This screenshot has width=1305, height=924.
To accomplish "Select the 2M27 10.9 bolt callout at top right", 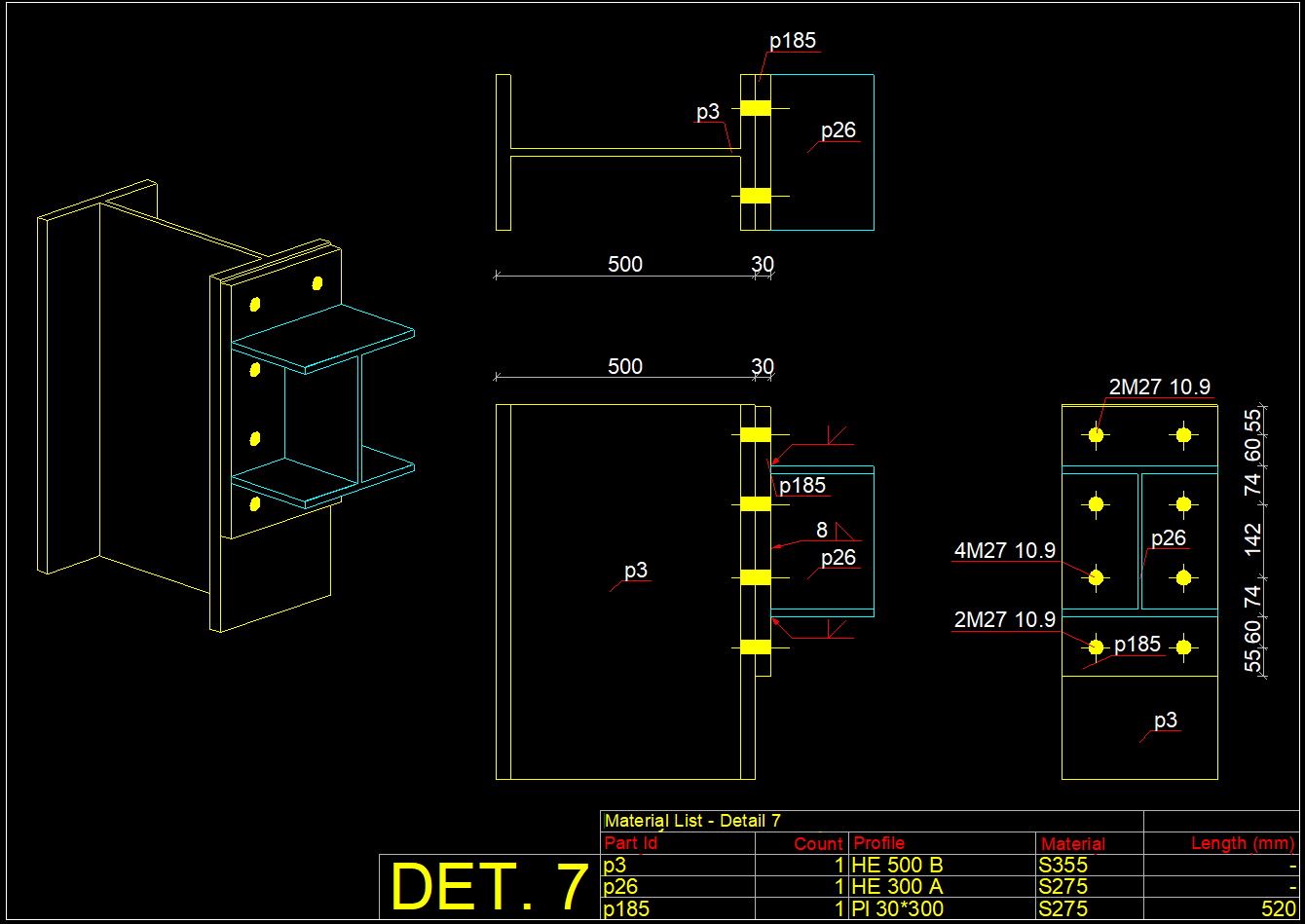I will click(x=1159, y=386).
